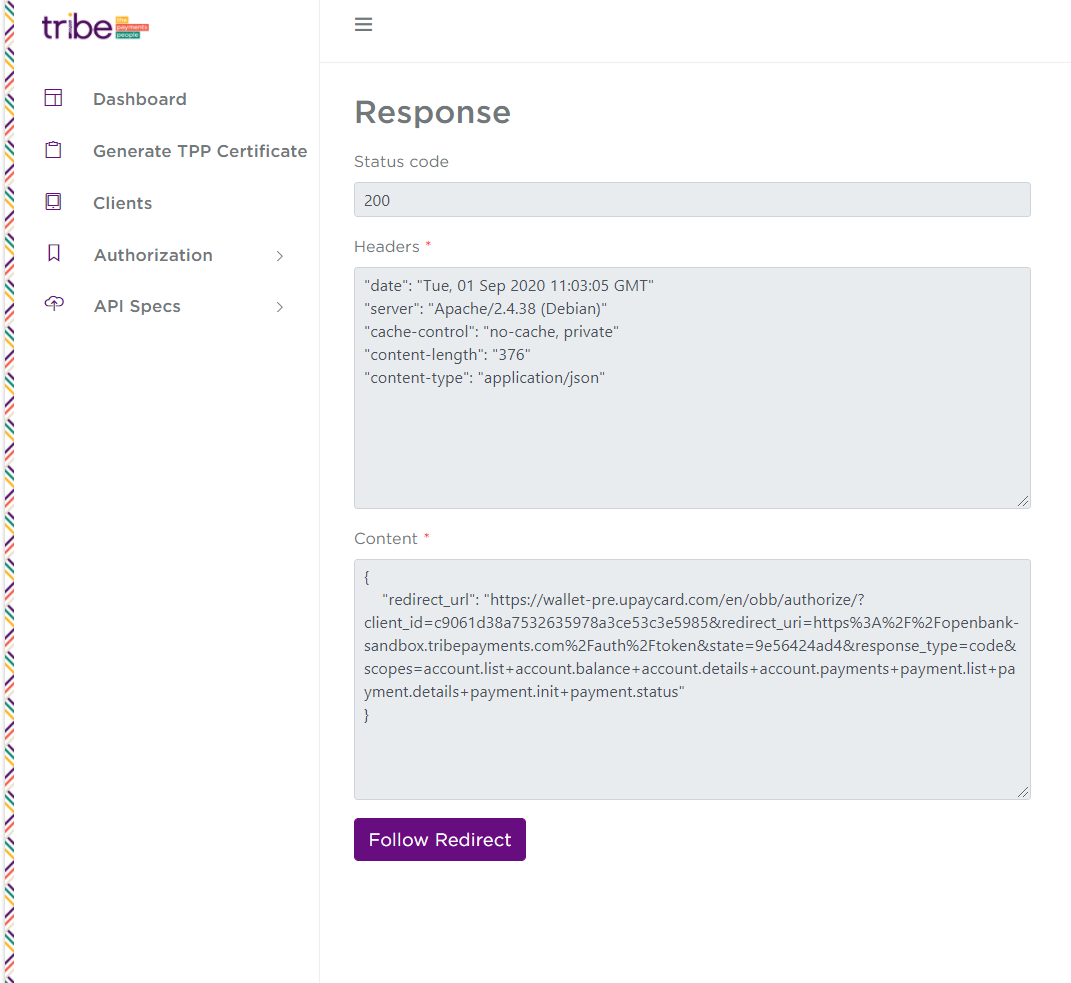This screenshot has height=983, width=1071.
Task: Toggle the sidebar with the hamburger icon
Action: pos(364,25)
